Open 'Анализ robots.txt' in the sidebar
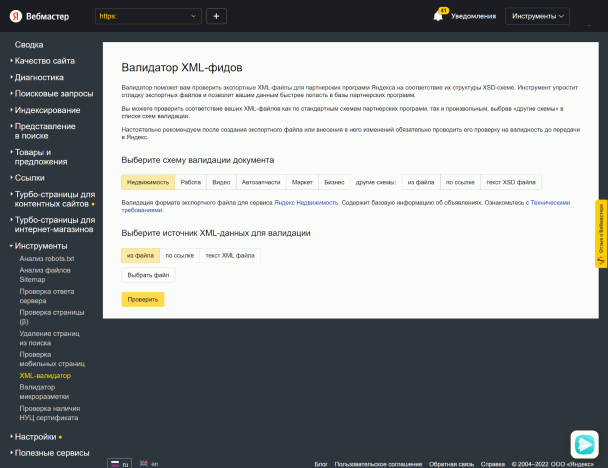 click(x=47, y=259)
